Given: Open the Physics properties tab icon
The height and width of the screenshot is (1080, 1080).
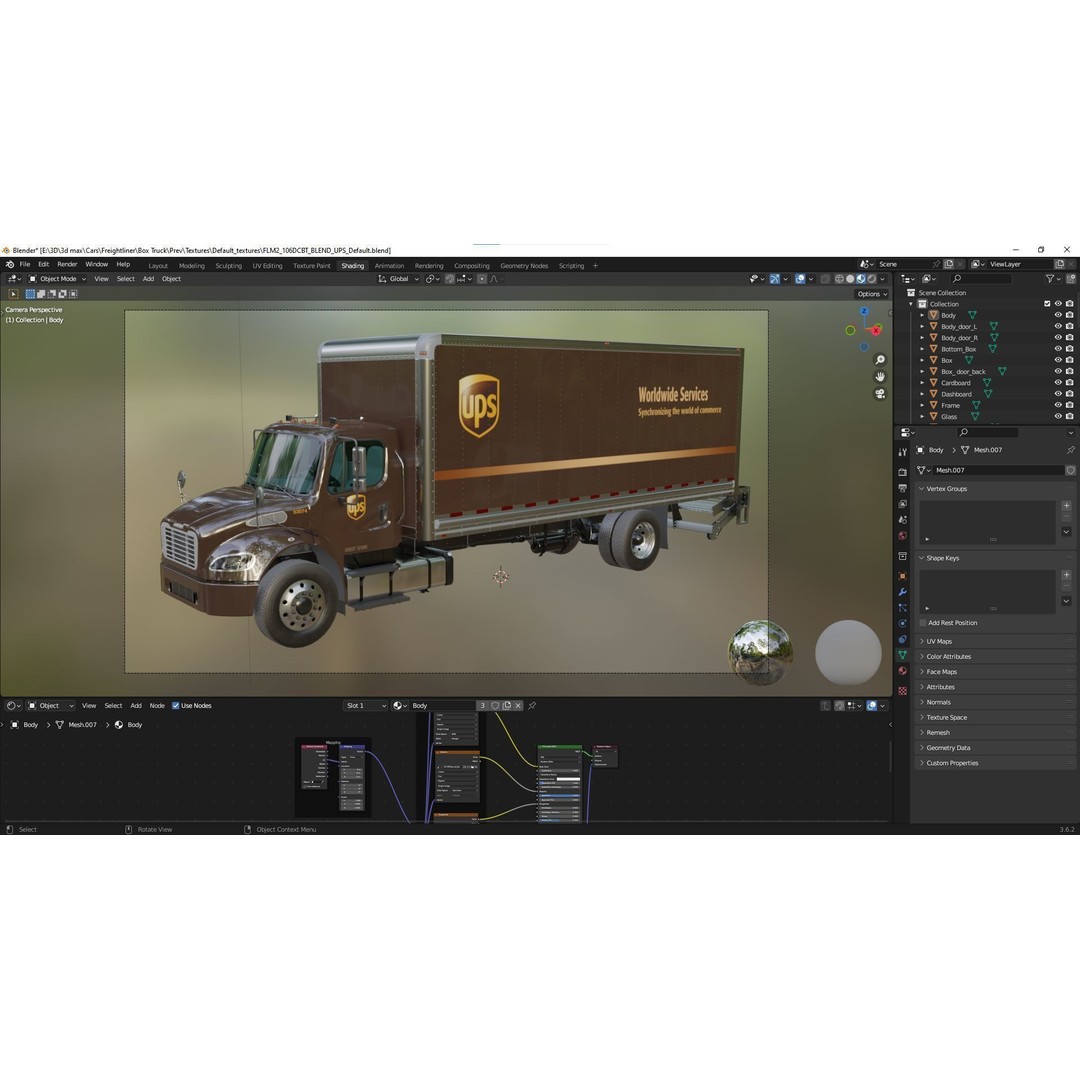Looking at the screenshot, I should pyautogui.click(x=902, y=623).
